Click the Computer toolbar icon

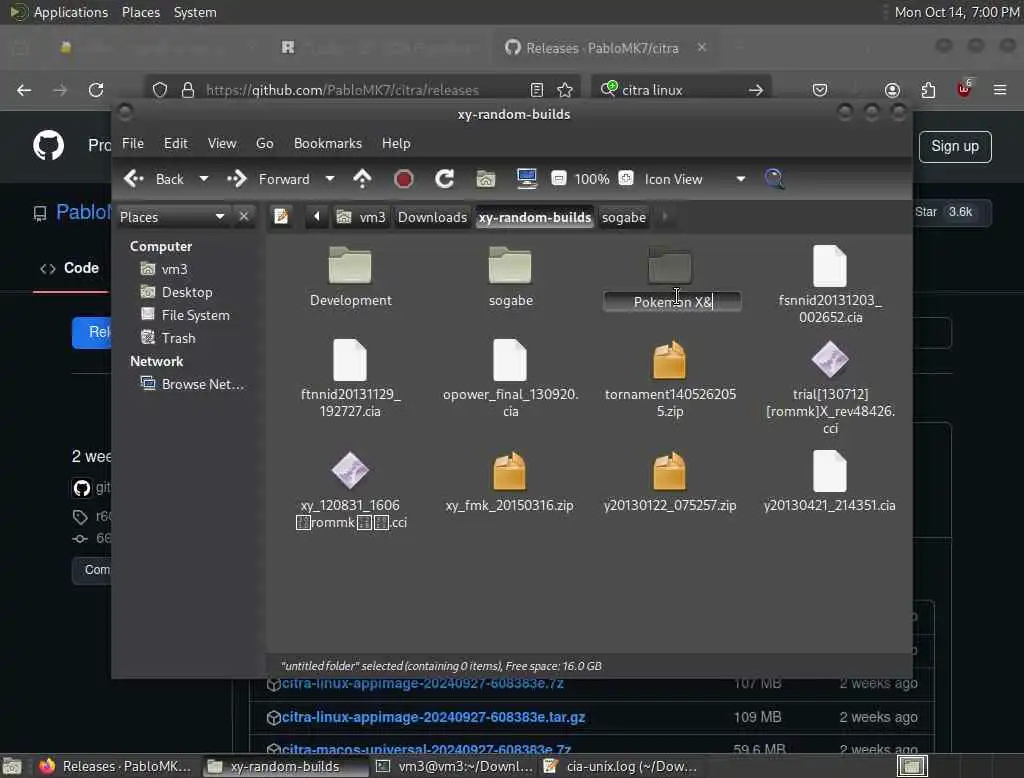(x=526, y=178)
